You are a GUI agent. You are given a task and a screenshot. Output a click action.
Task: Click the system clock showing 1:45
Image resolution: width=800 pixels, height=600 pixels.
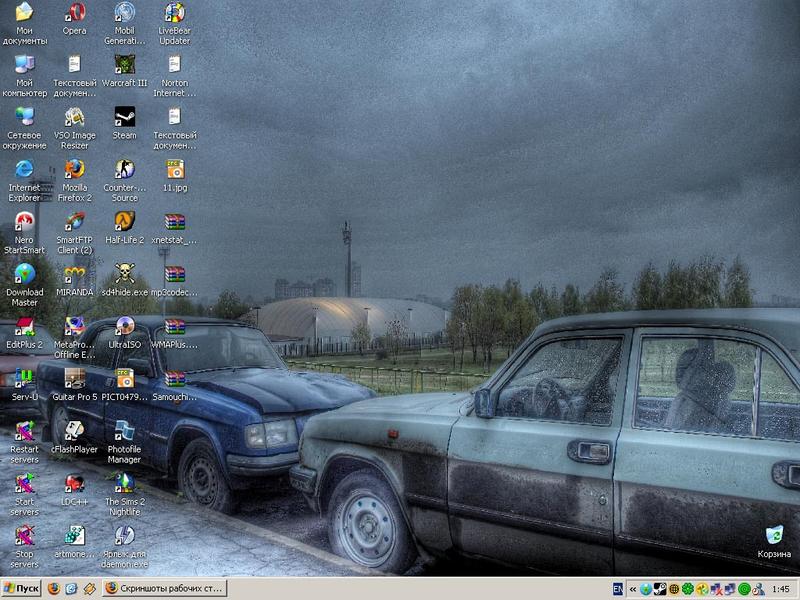[781, 589]
